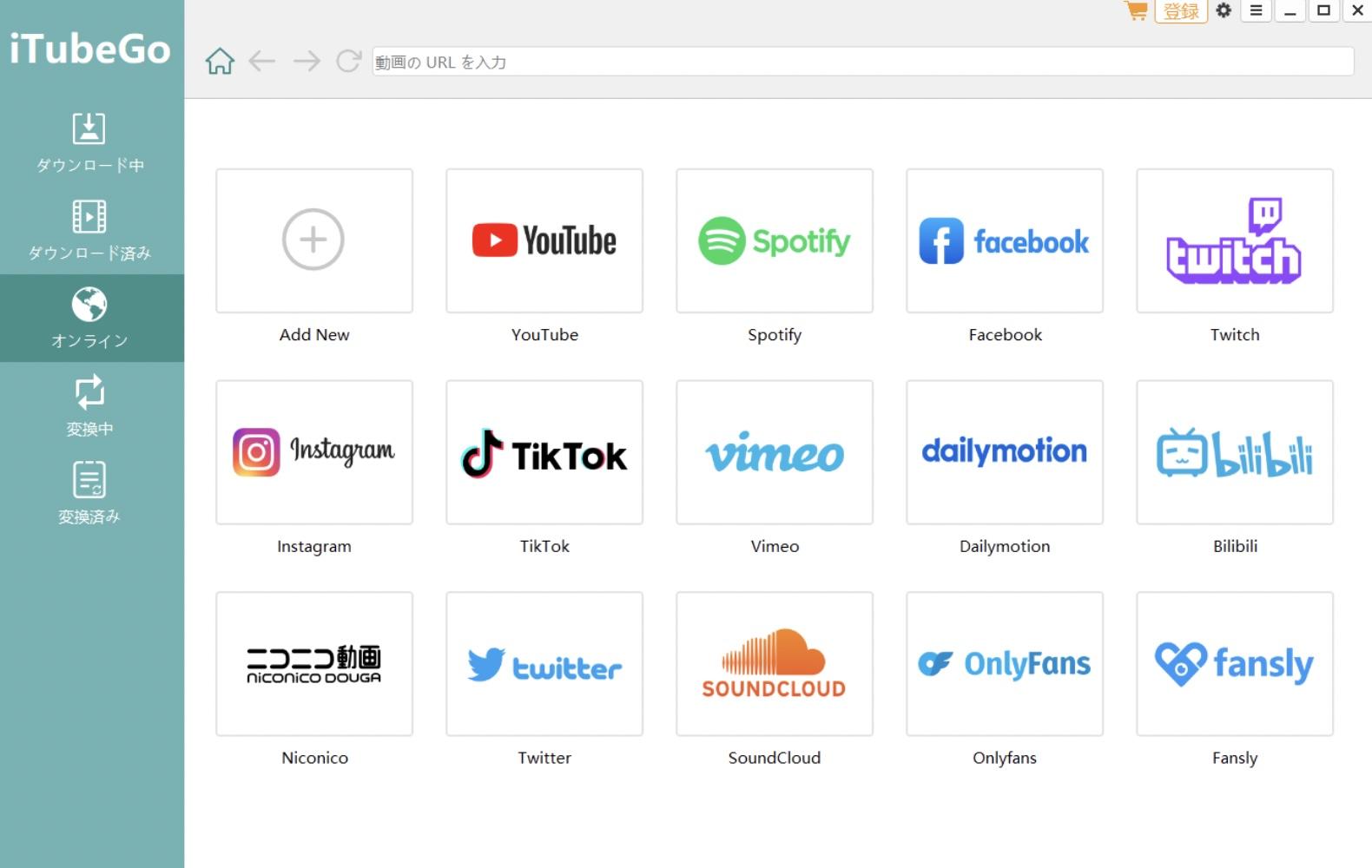Viewport: 1372px width, 868px height.
Task: Open the TikTok site tile
Action: [x=544, y=452]
